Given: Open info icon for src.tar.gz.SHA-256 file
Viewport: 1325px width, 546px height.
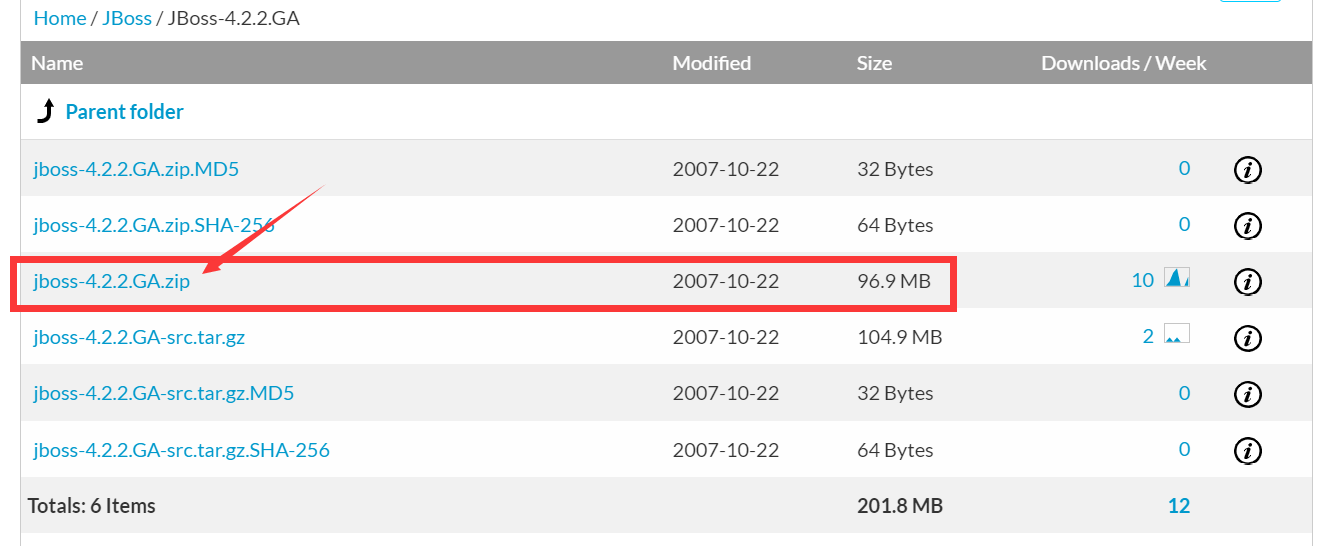Looking at the screenshot, I should pyautogui.click(x=1247, y=450).
